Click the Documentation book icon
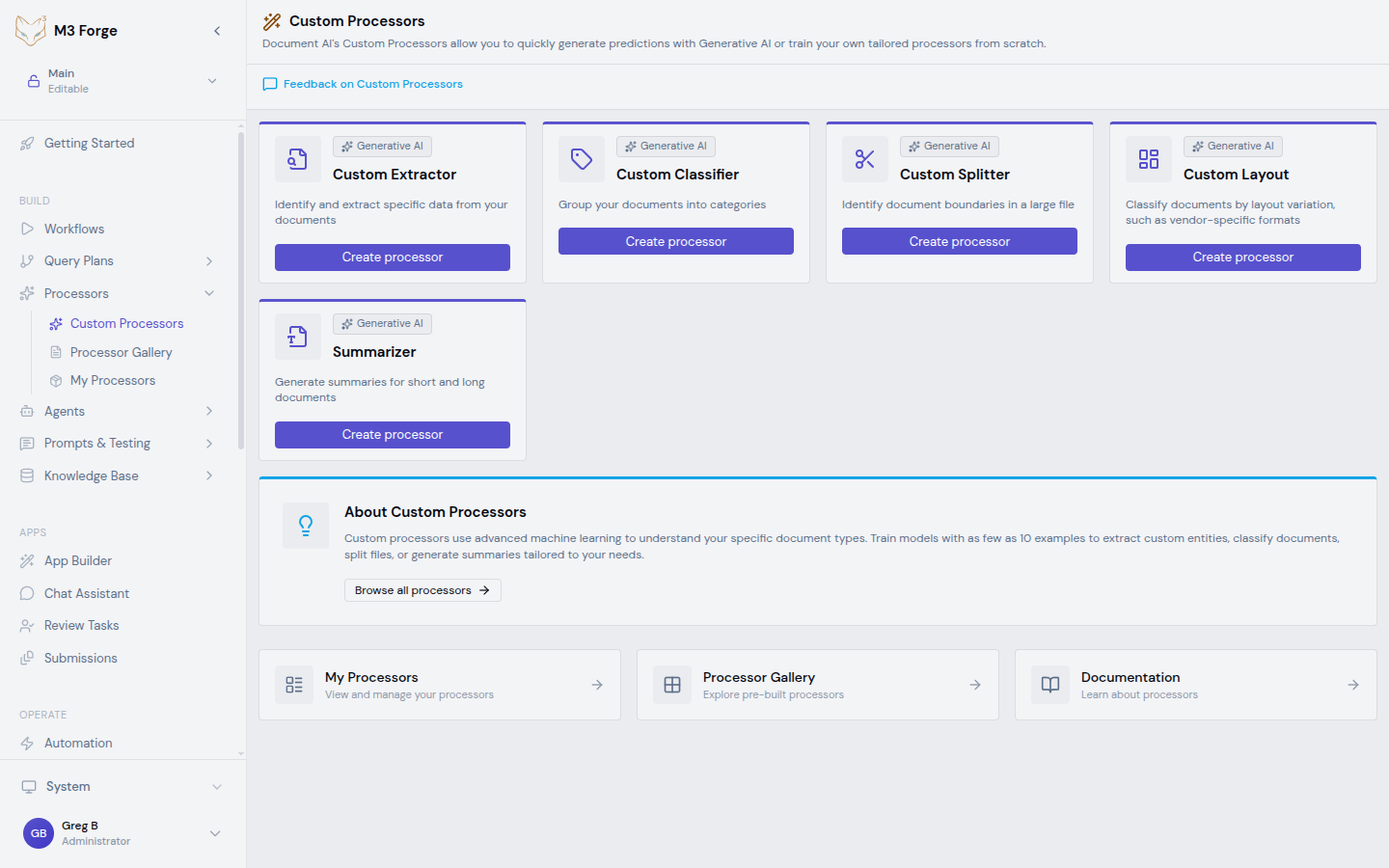1389x868 pixels. [x=1050, y=685]
